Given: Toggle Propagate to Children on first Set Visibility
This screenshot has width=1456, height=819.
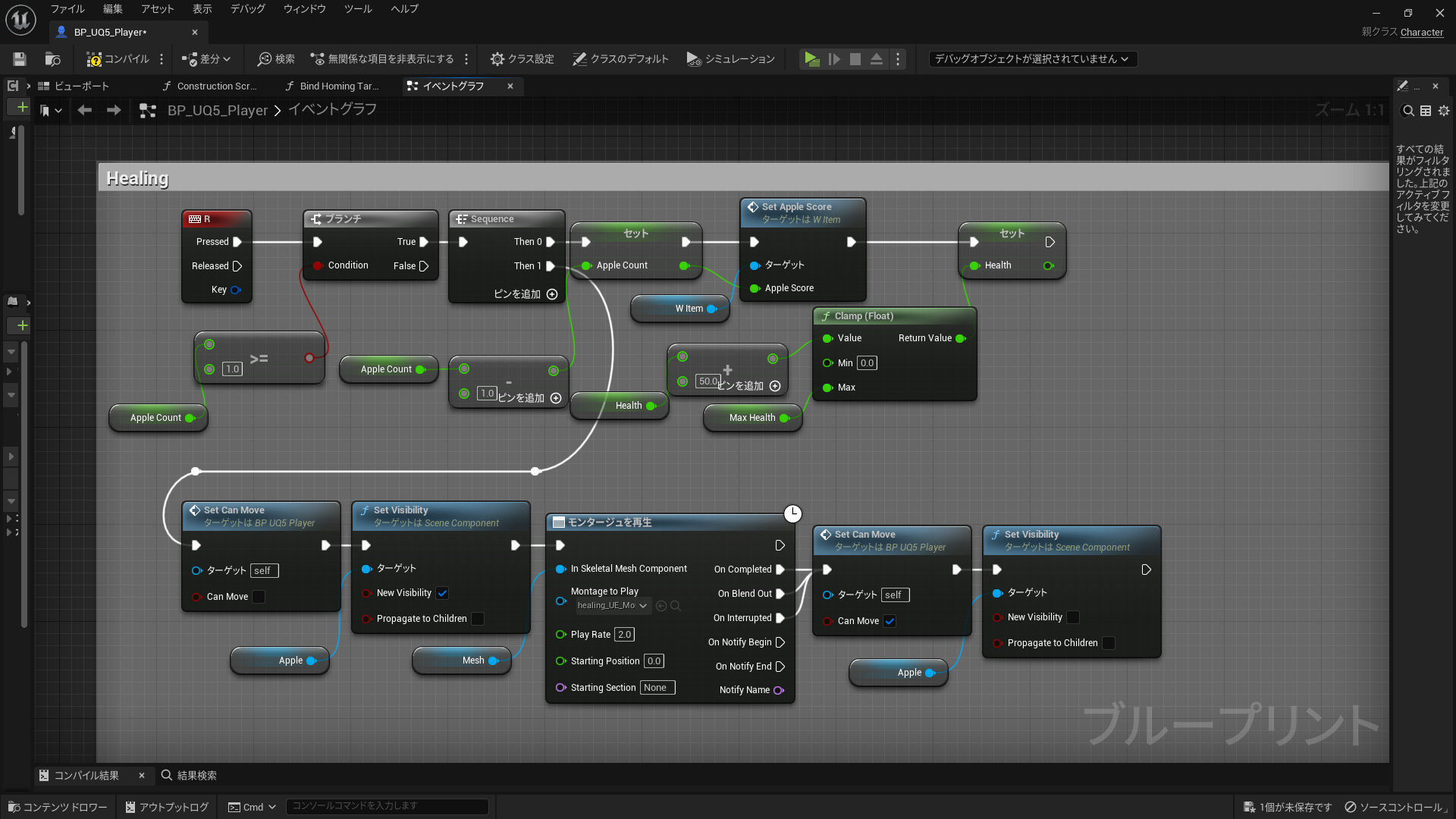Looking at the screenshot, I should (478, 619).
